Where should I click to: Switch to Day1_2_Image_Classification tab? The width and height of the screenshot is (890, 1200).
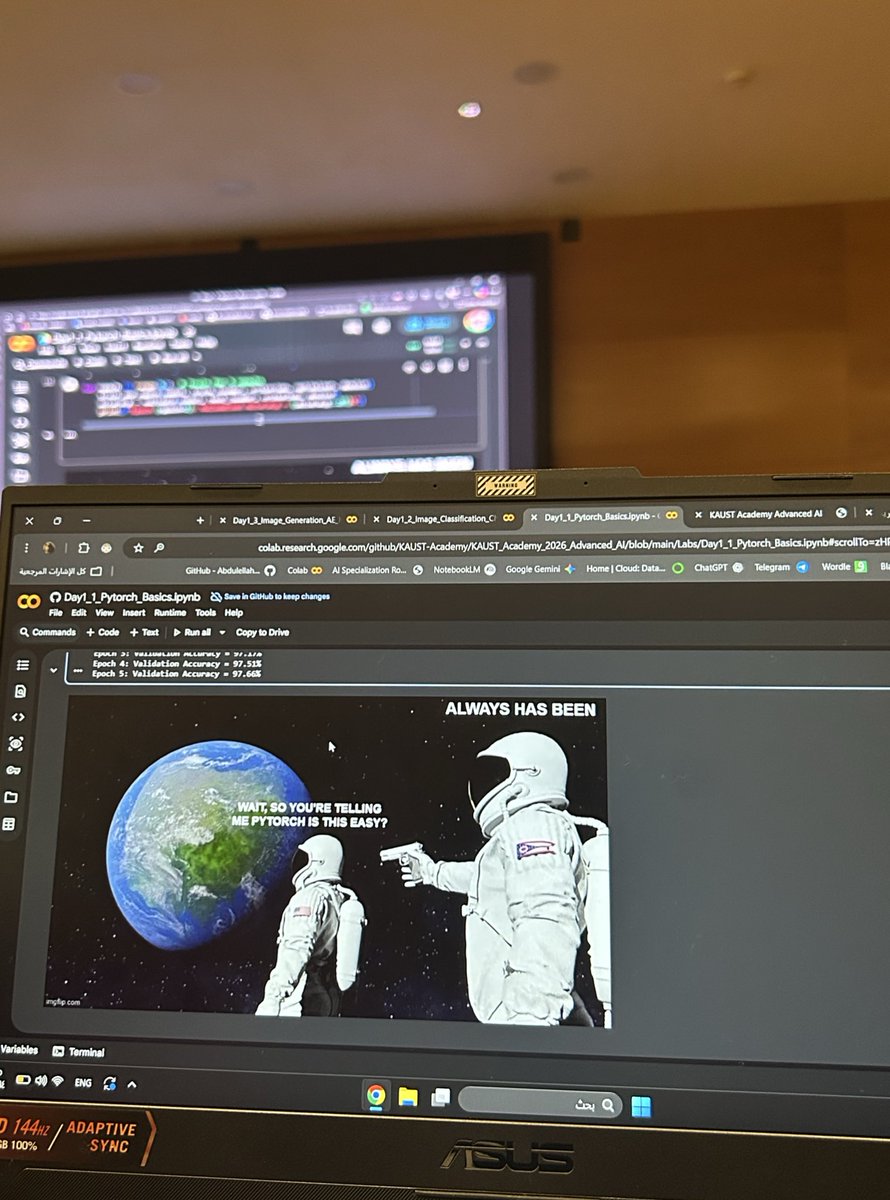coord(442,520)
